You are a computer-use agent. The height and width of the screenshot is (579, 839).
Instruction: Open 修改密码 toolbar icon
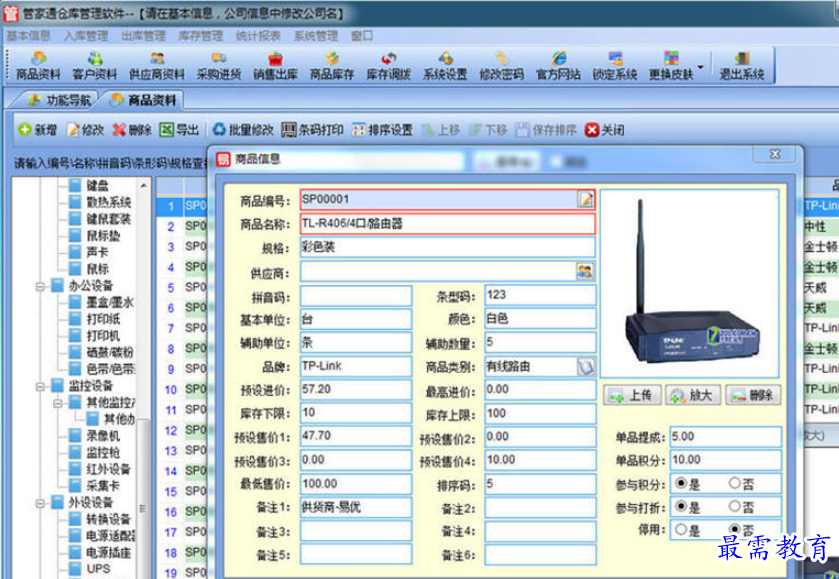501,65
